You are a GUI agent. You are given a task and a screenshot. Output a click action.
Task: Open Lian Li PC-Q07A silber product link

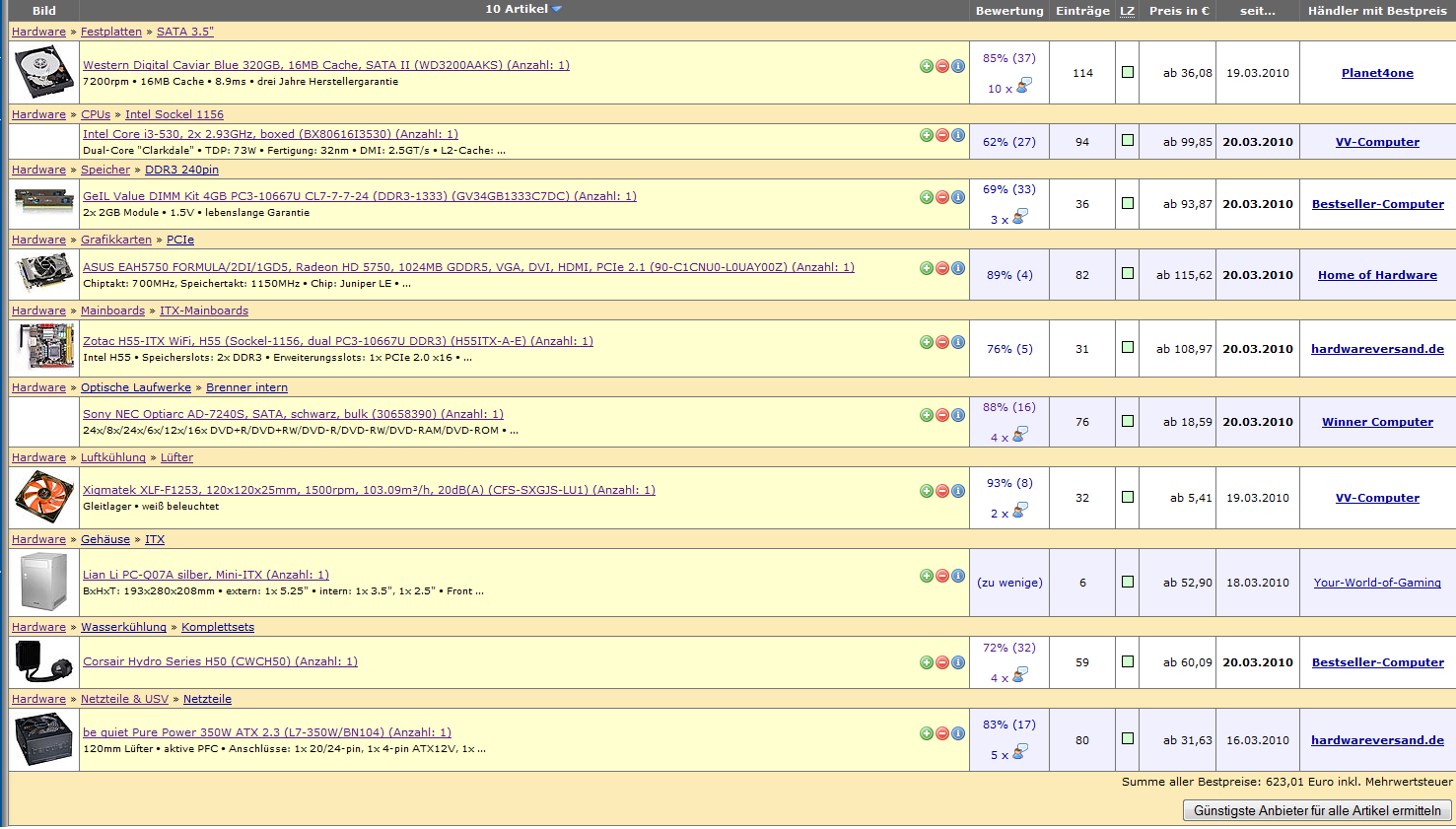pos(206,575)
